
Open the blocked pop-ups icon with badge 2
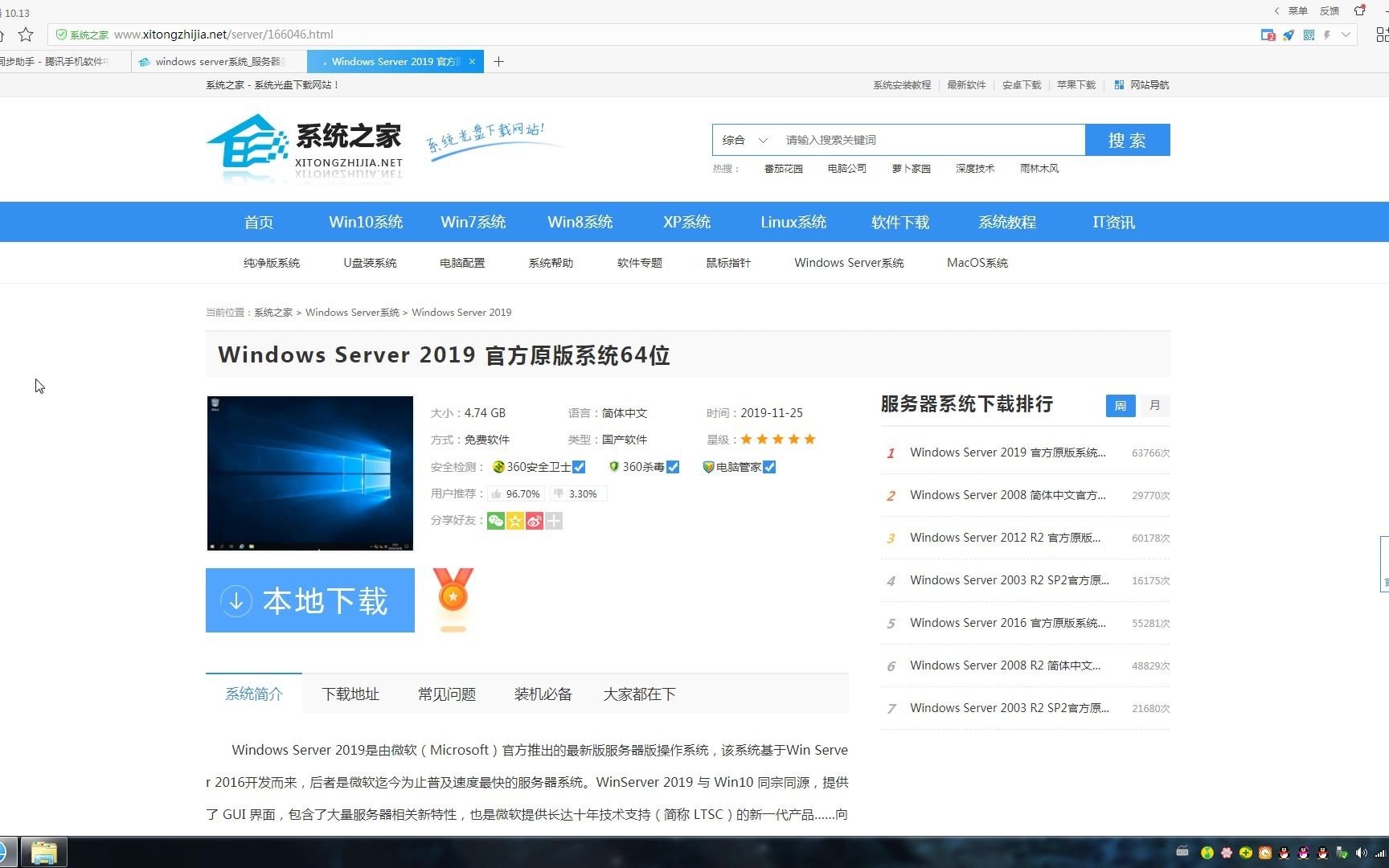coord(1268,35)
